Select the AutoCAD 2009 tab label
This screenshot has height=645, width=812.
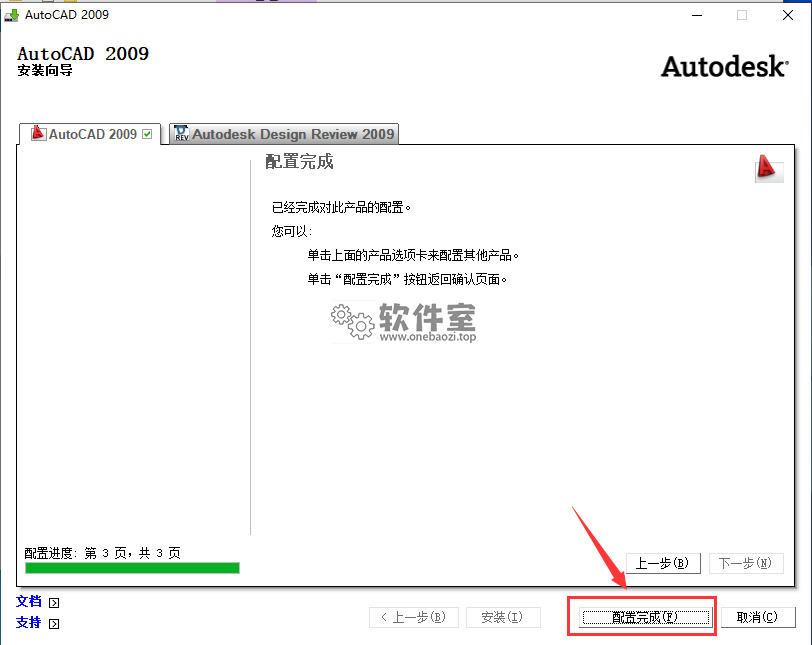pos(92,134)
